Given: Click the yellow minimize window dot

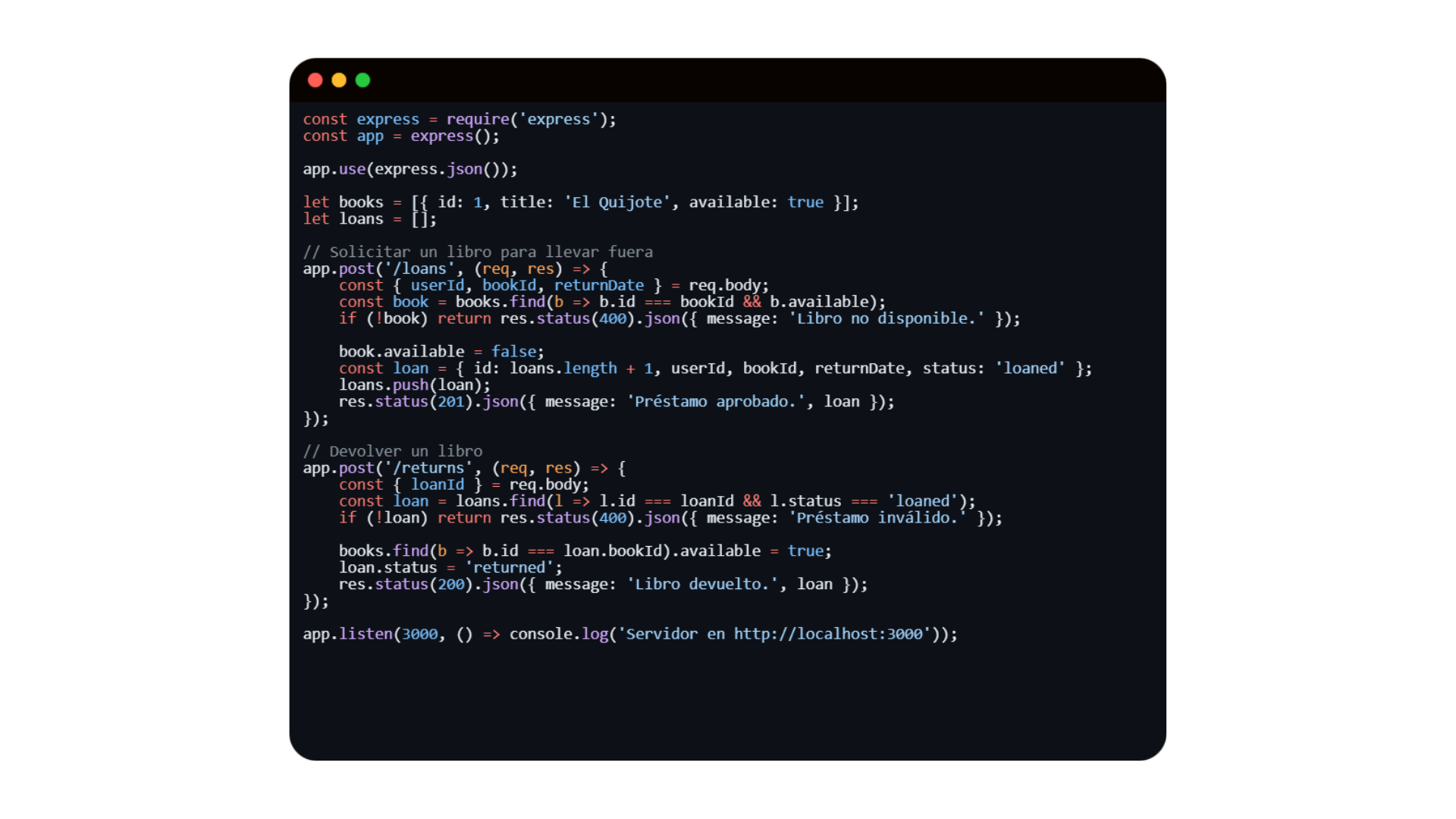Looking at the screenshot, I should [339, 80].
